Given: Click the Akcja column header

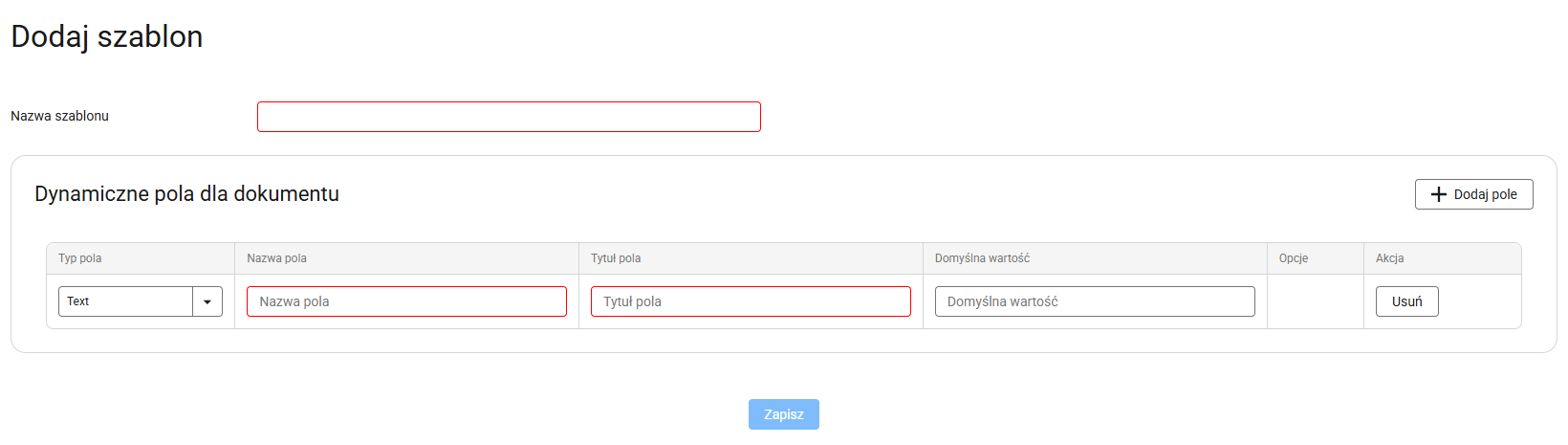Looking at the screenshot, I should coord(1390,258).
